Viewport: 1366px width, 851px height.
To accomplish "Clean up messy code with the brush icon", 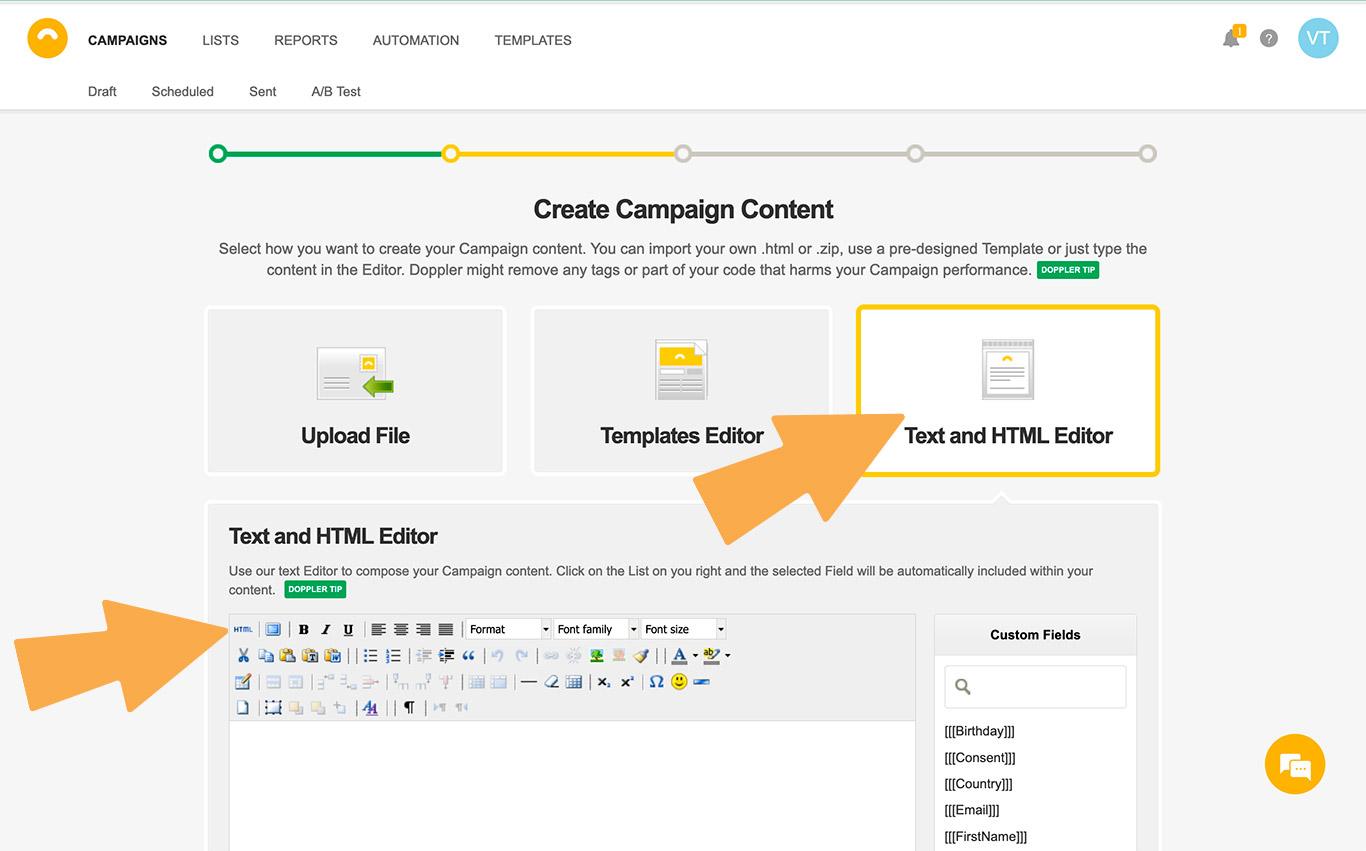I will (641, 656).
